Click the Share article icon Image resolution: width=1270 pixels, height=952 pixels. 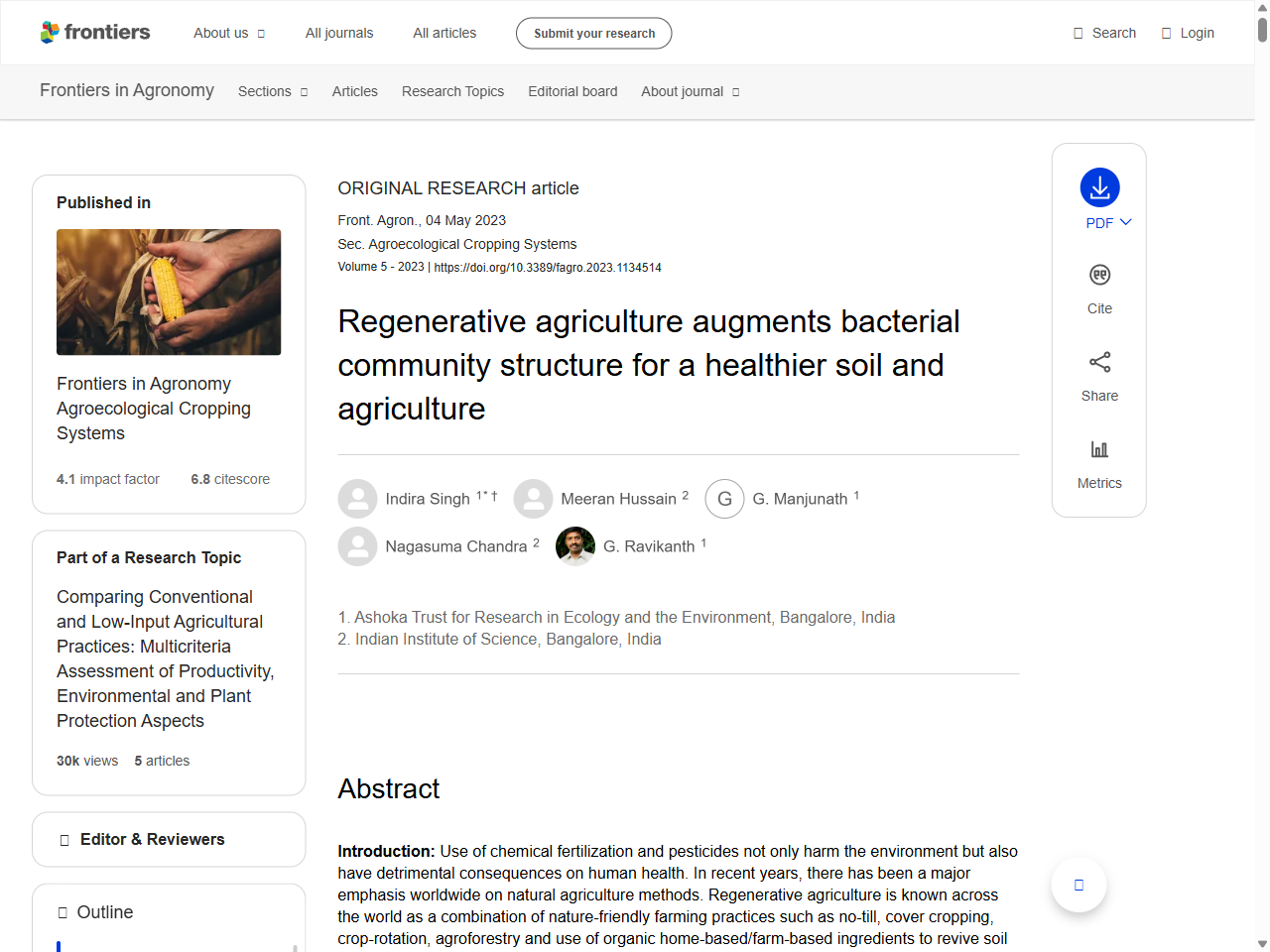coord(1098,362)
